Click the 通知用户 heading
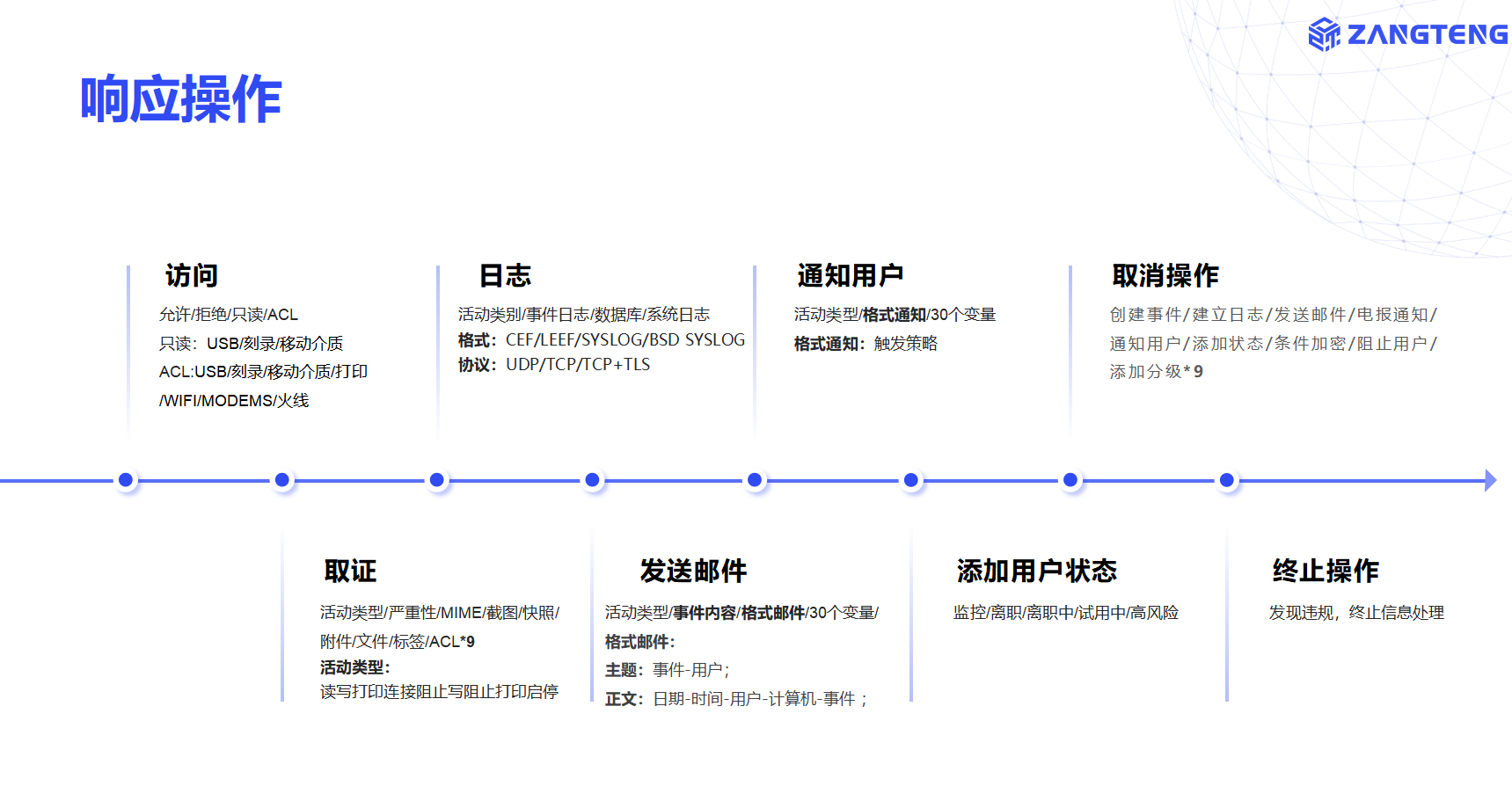The height and width of the screenshot is (801, 1512). [850, 276]
